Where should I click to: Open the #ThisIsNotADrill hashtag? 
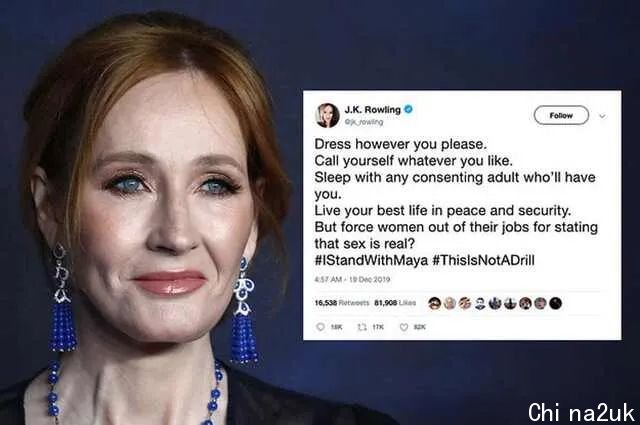pyautogui.click(x=483, y=260)
